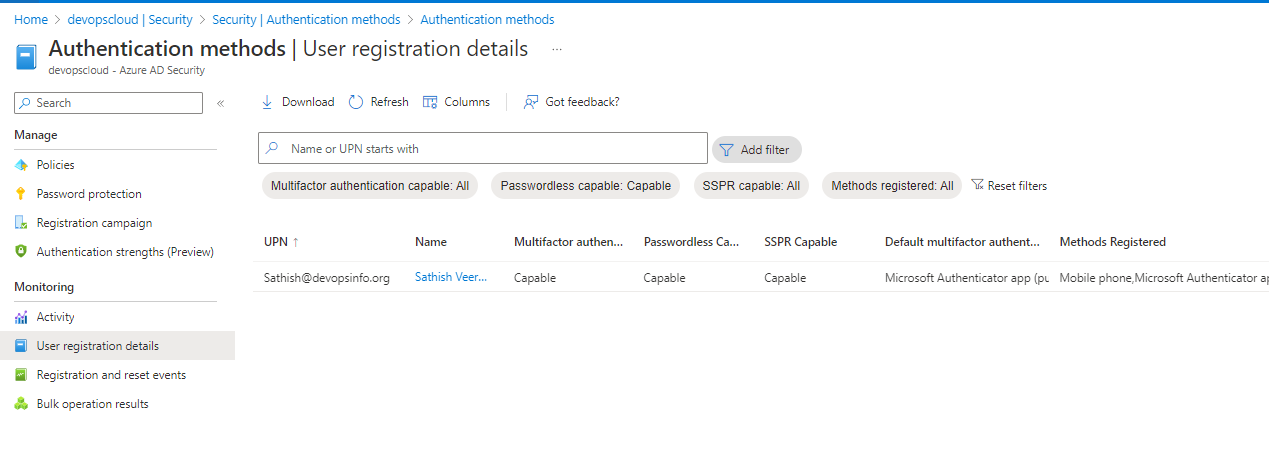Open Bulk operation results

coord(92,404)
